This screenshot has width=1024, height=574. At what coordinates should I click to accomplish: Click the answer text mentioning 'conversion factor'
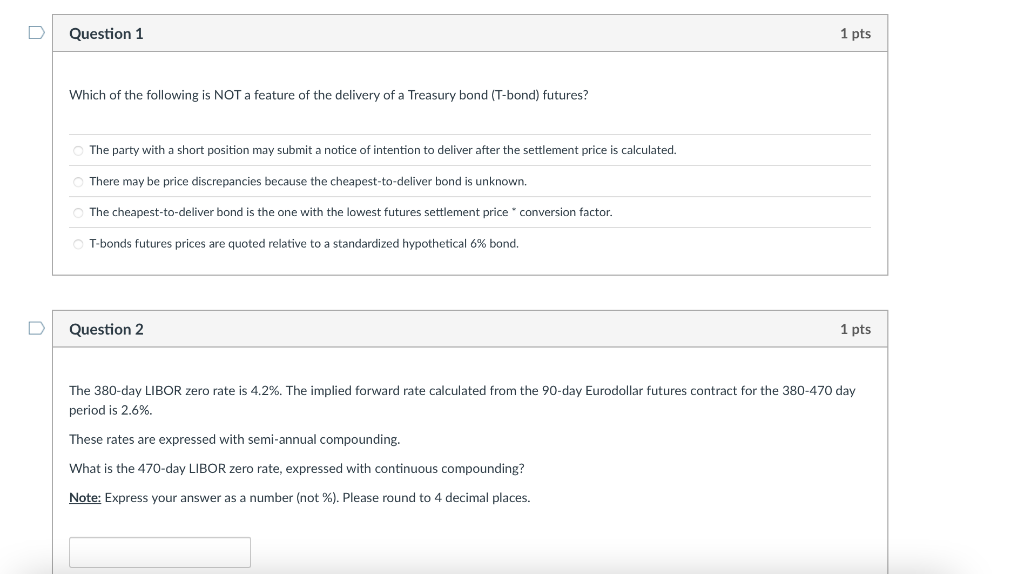click(351, 212)
